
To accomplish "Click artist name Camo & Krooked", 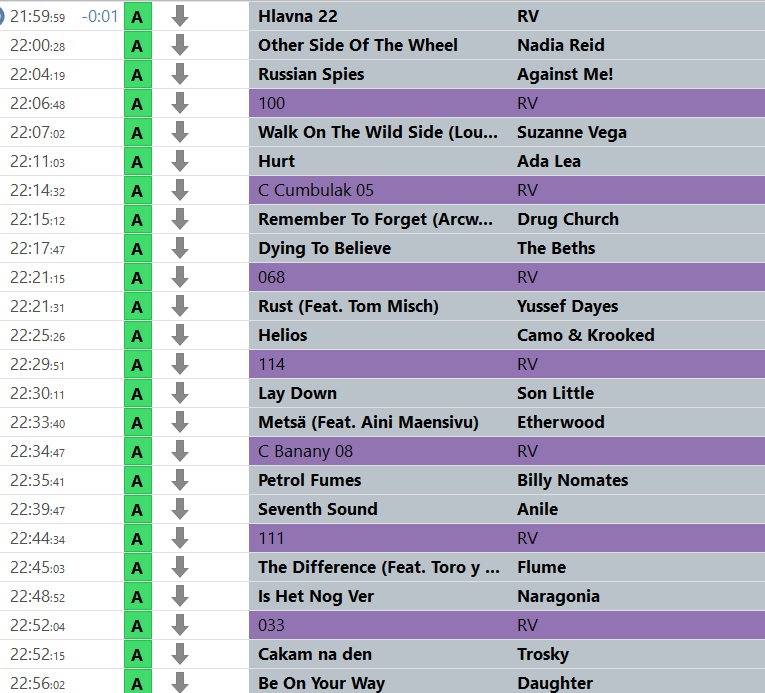I will tap(585, 336).
